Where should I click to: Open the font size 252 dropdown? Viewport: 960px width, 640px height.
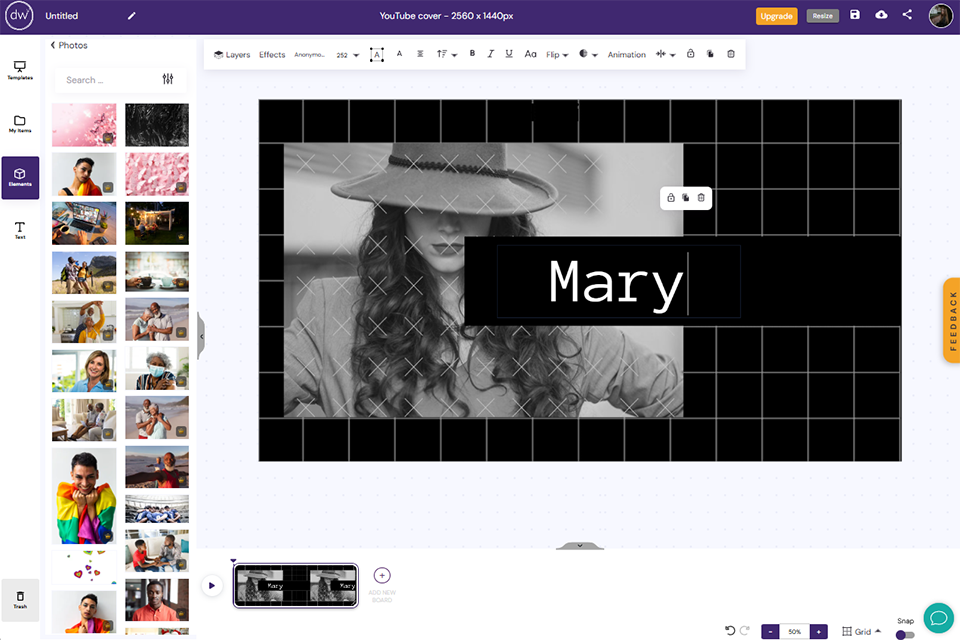point(347,55)
